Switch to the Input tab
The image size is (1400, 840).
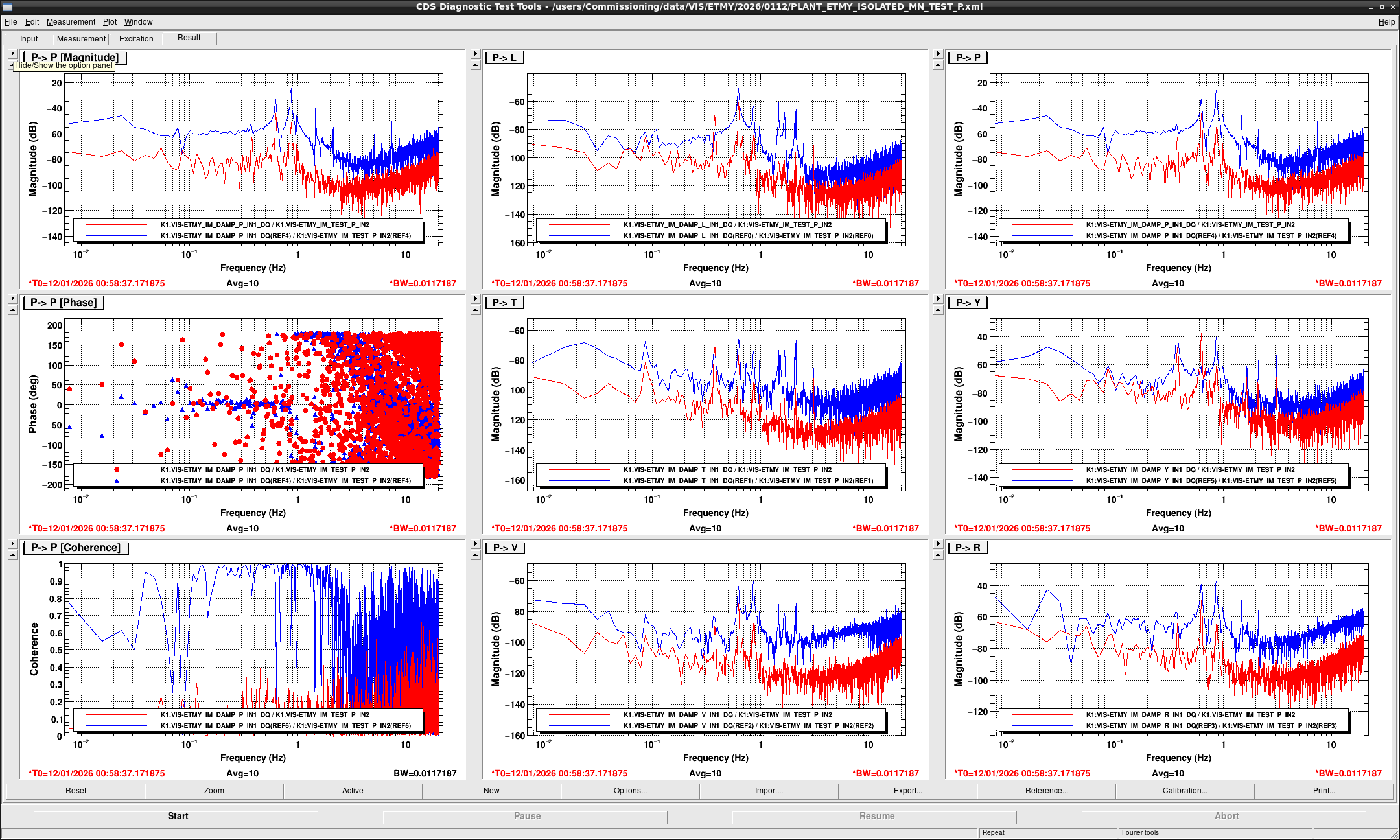[29, 39]
